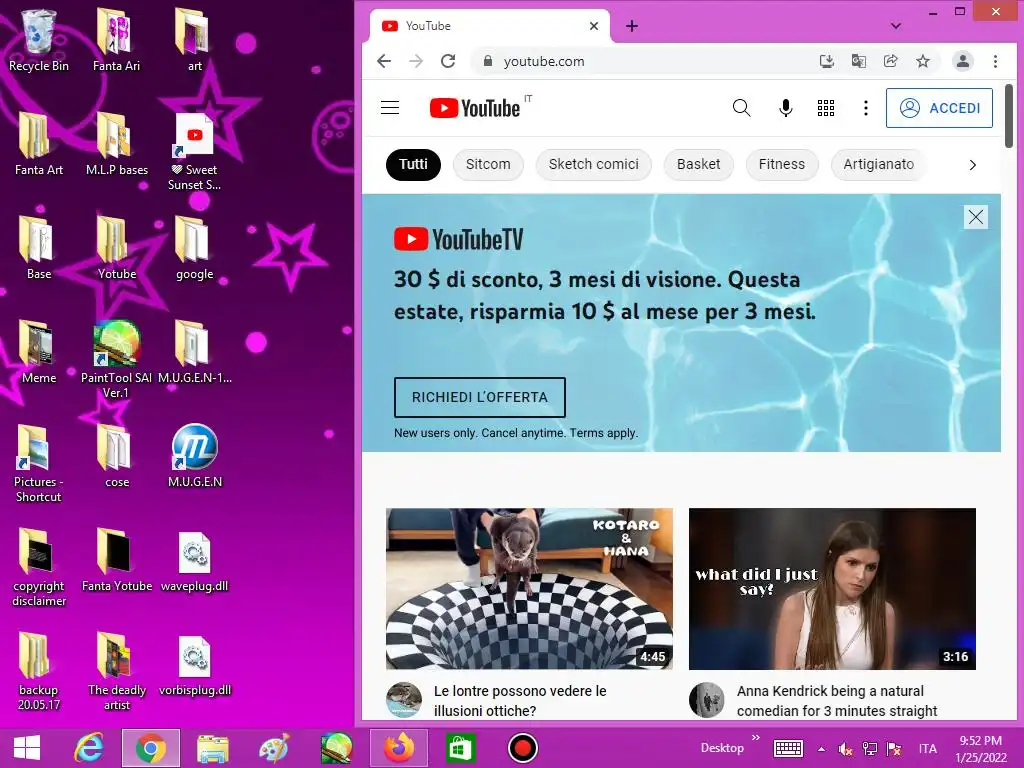The width and height of the screenshot is (1024, 768).
Task: Close the YouTube browser tab
Action: pyautogui.click(x=594, y=26)
